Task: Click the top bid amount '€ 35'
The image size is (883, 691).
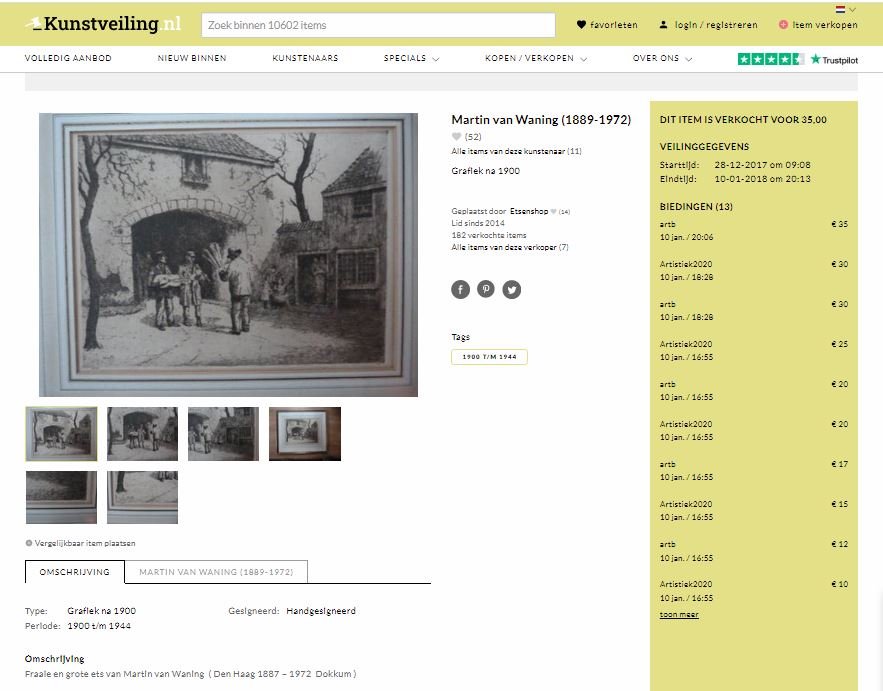Action: coord(839,224)
